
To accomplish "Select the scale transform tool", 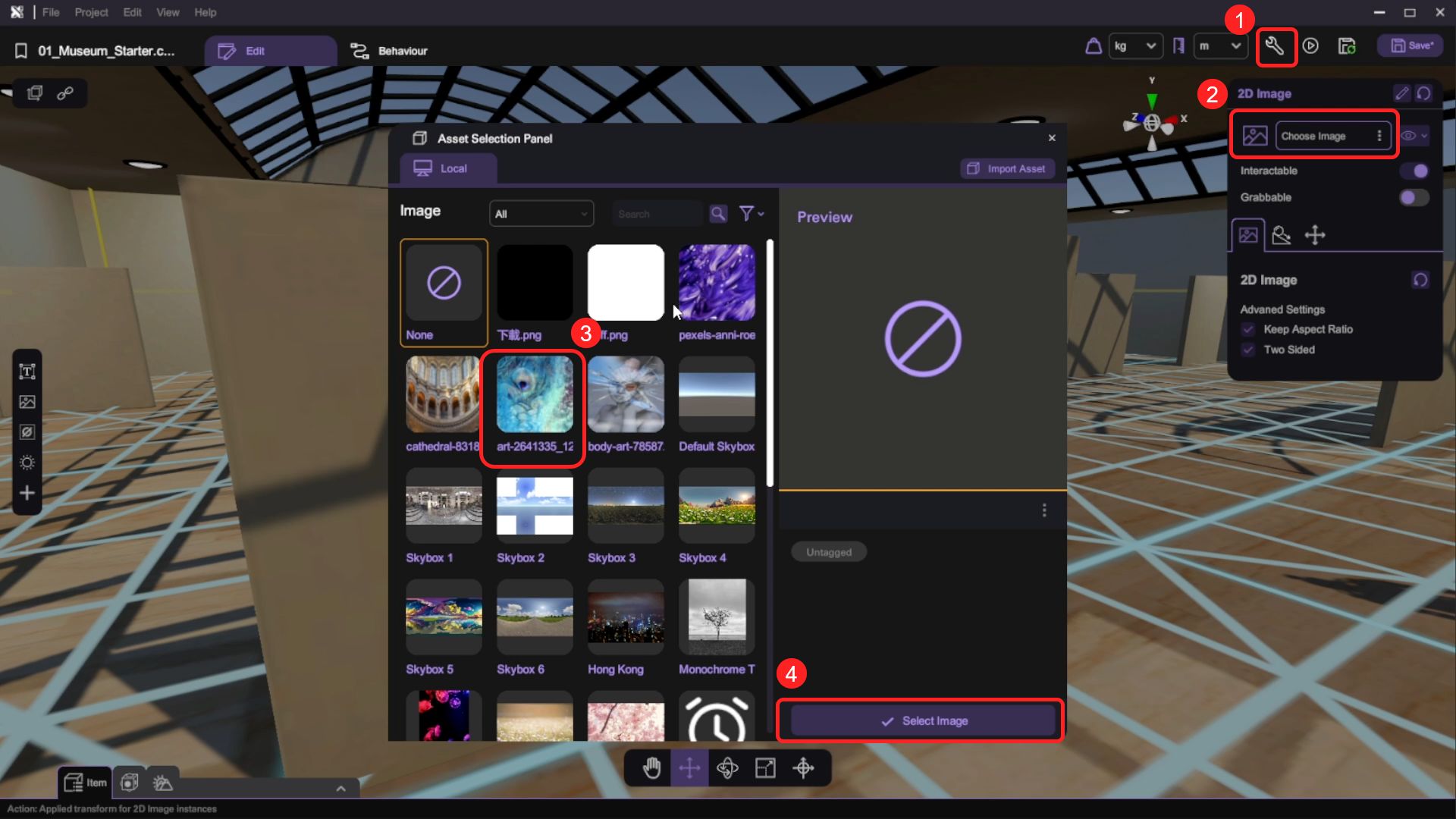I will coord(765,768).
